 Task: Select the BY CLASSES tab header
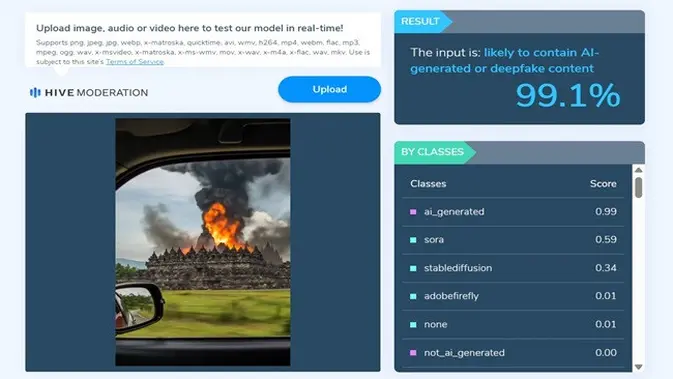pos(434,152)
